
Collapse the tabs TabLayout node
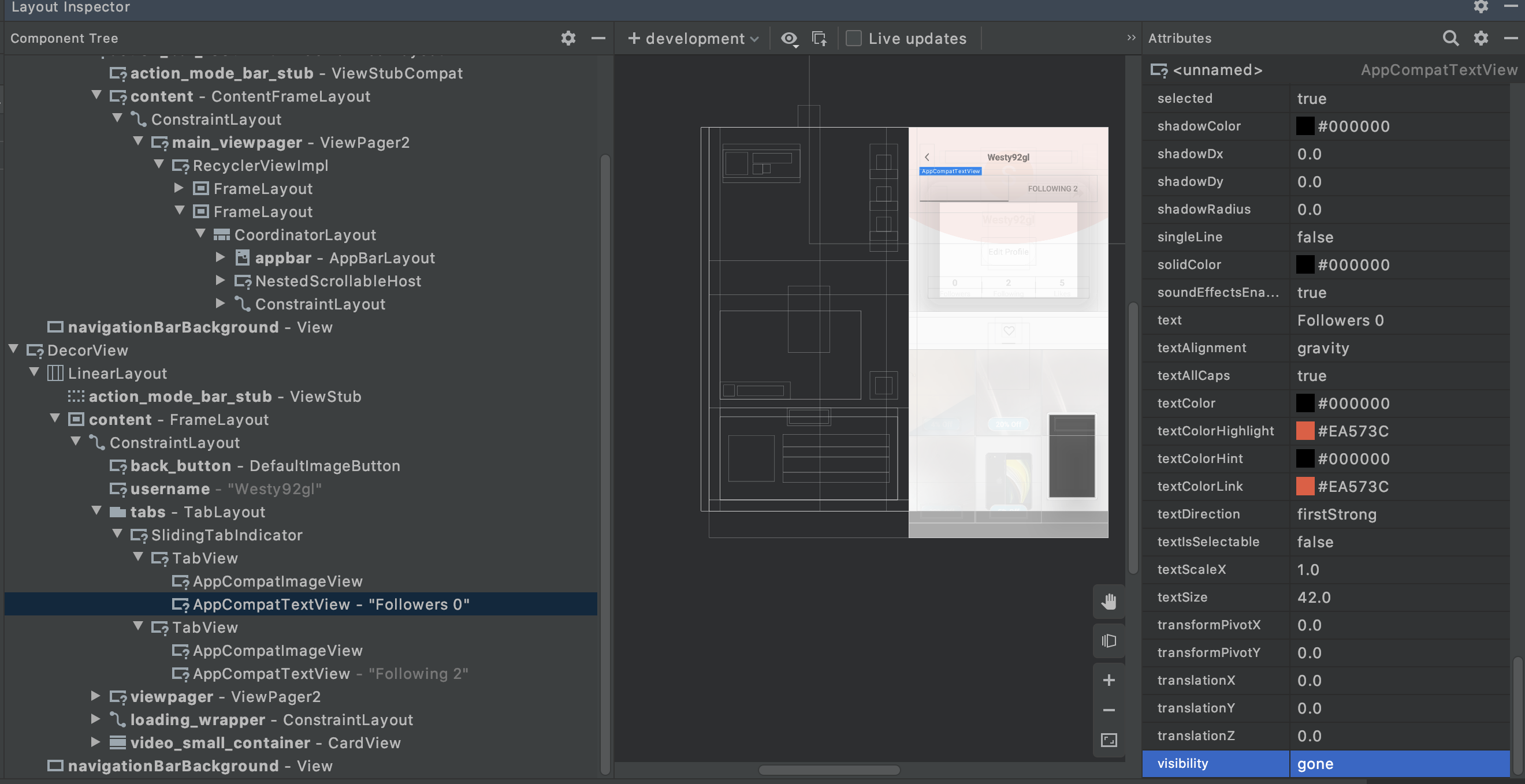pos(96,510)
